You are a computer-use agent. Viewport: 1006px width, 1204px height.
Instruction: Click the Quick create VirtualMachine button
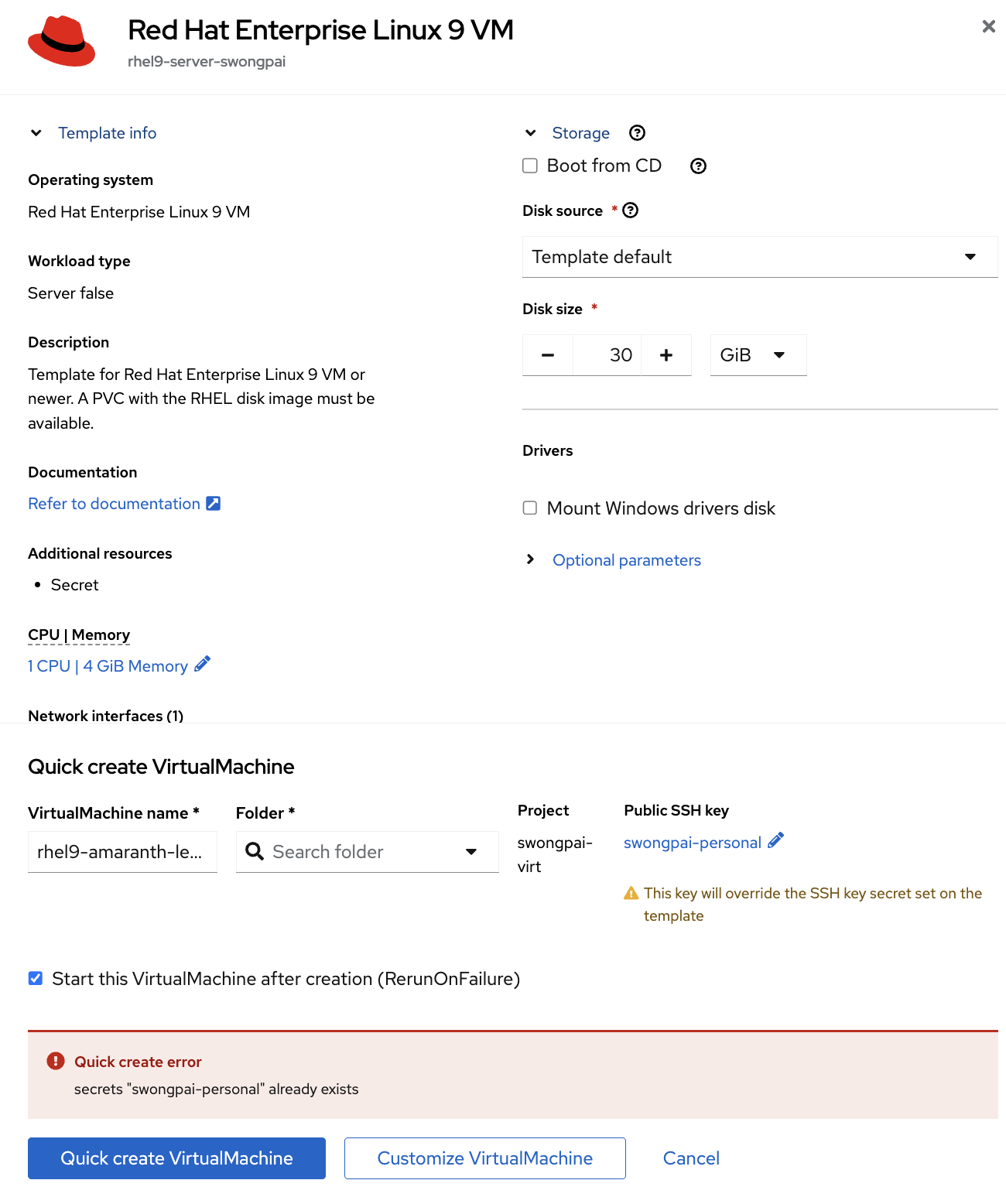coord(176,1158)
